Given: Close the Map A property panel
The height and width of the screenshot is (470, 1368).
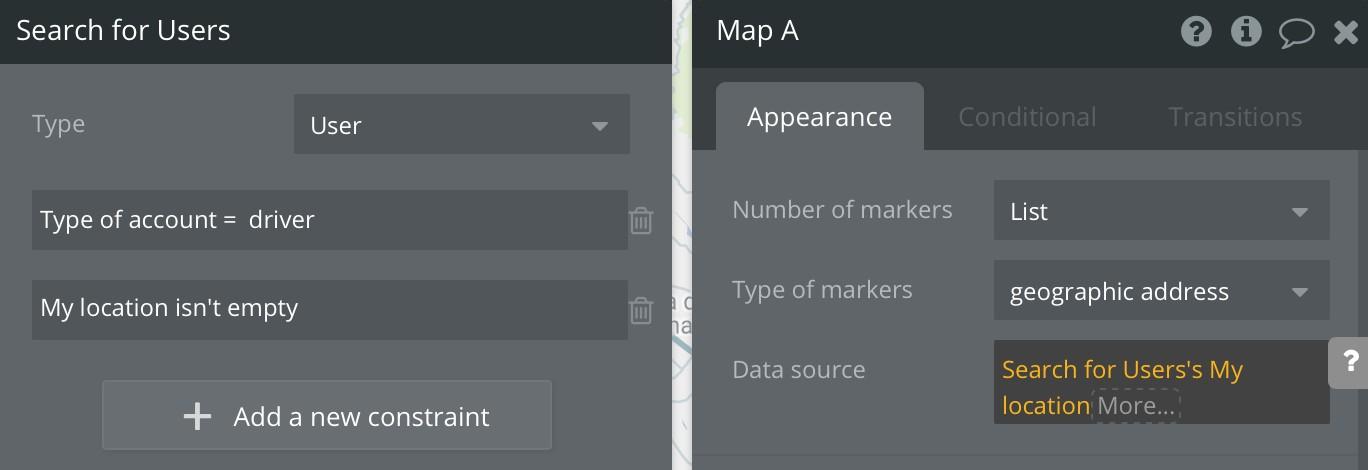Looking at the screenshot, I should tap(1346, 33).
